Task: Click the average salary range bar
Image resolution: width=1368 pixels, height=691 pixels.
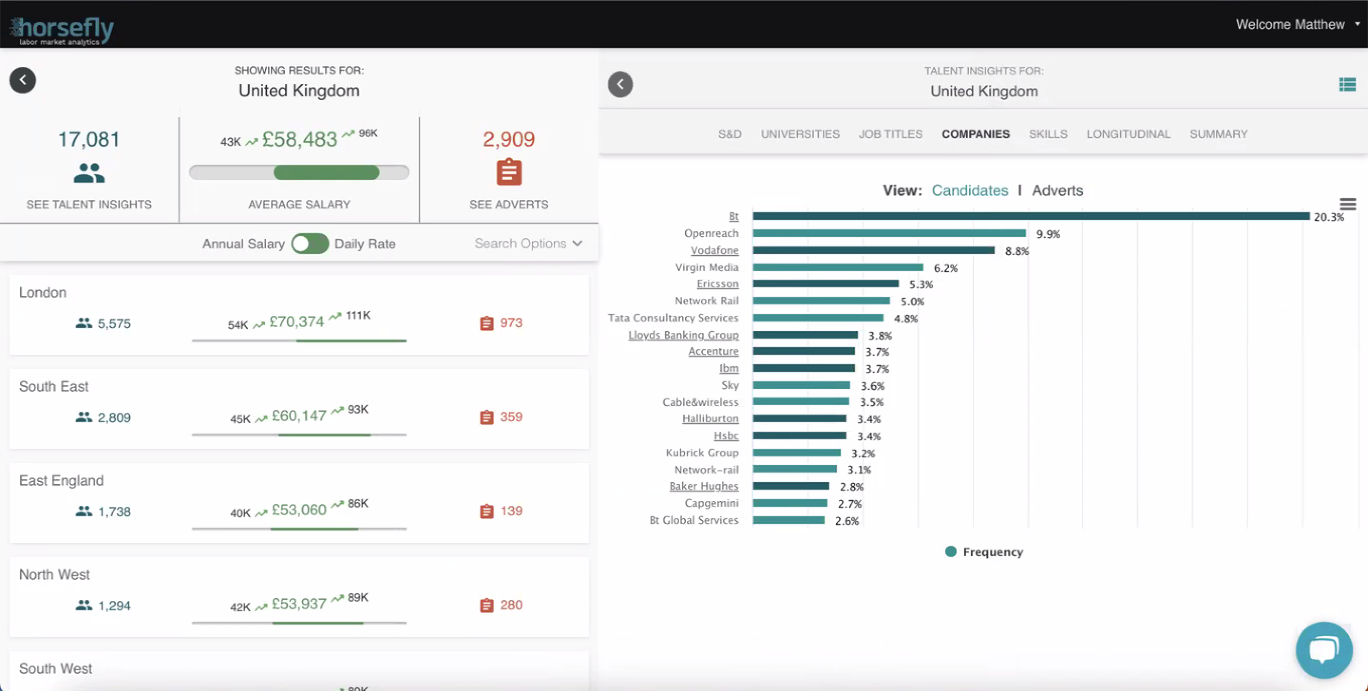Action: click(x=299, y=172)
